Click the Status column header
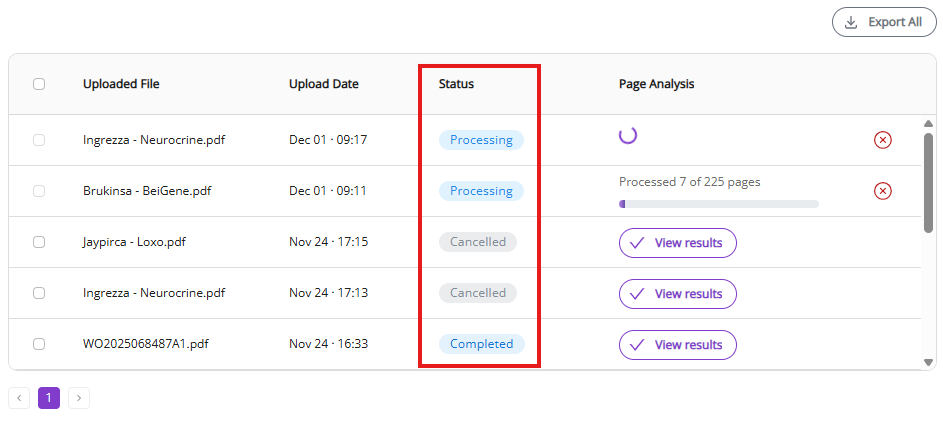Image resolution: width=943 pixels, height=422 pixels. tap(456, 84)
